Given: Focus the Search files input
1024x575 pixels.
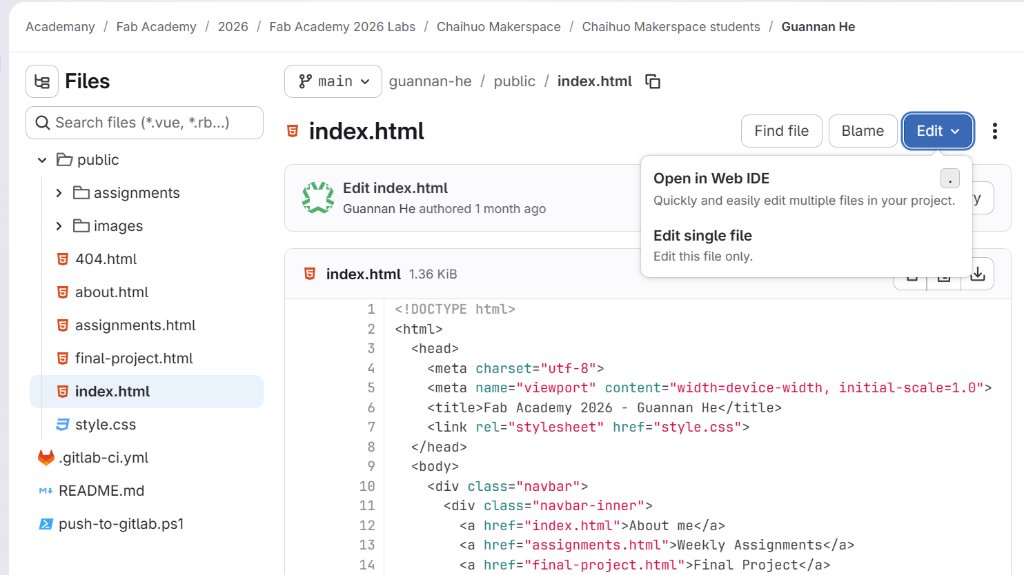Looking at the screenshot, I should coord(144,123).
